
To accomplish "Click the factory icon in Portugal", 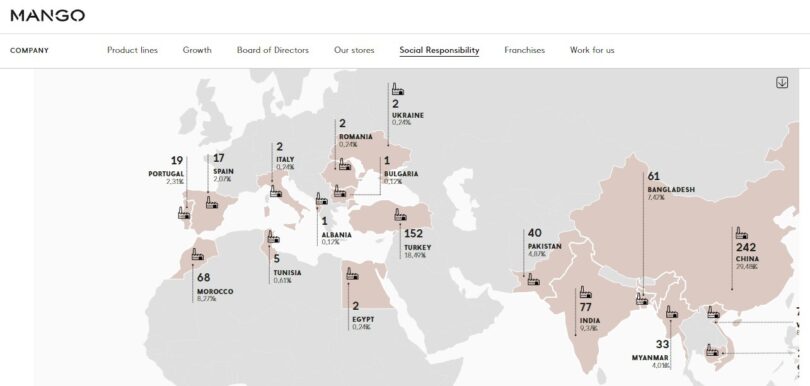I will click(184, 213).
